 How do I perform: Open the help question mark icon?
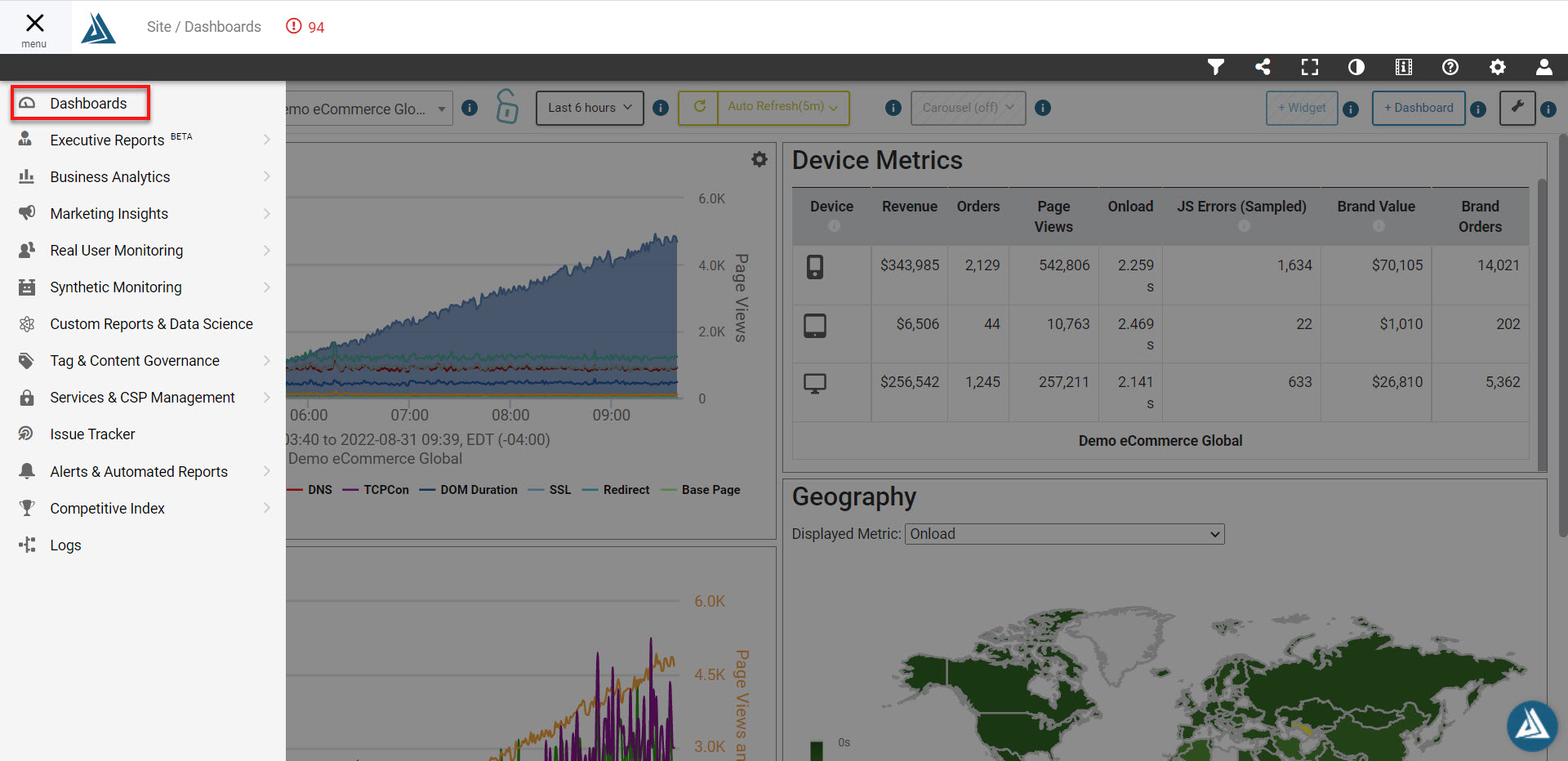1450,67
